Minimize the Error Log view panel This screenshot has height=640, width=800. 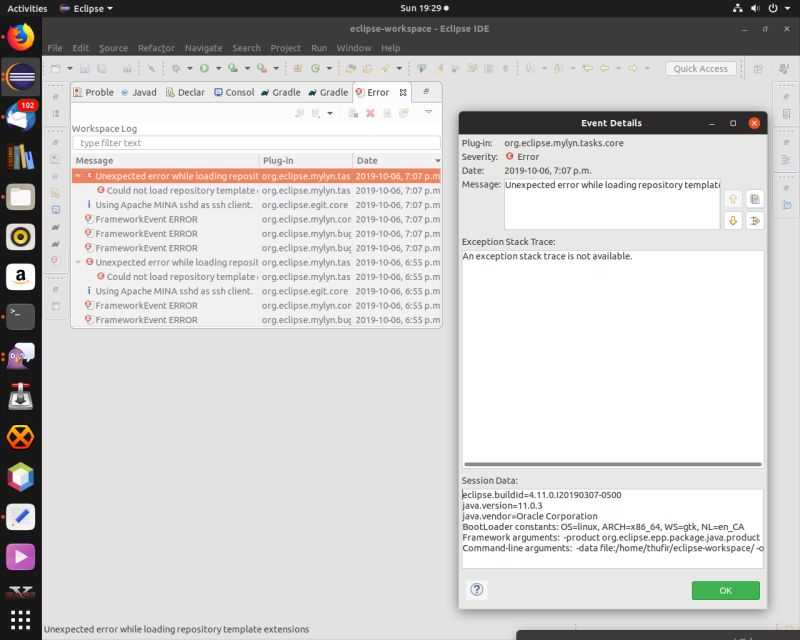[x=426, y=92]
